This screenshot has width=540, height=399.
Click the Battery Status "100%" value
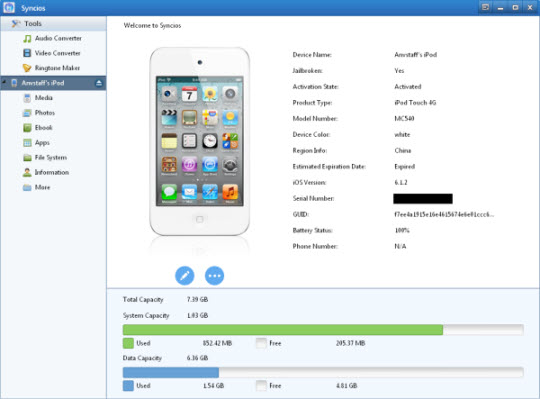click(x=402, y=230)
